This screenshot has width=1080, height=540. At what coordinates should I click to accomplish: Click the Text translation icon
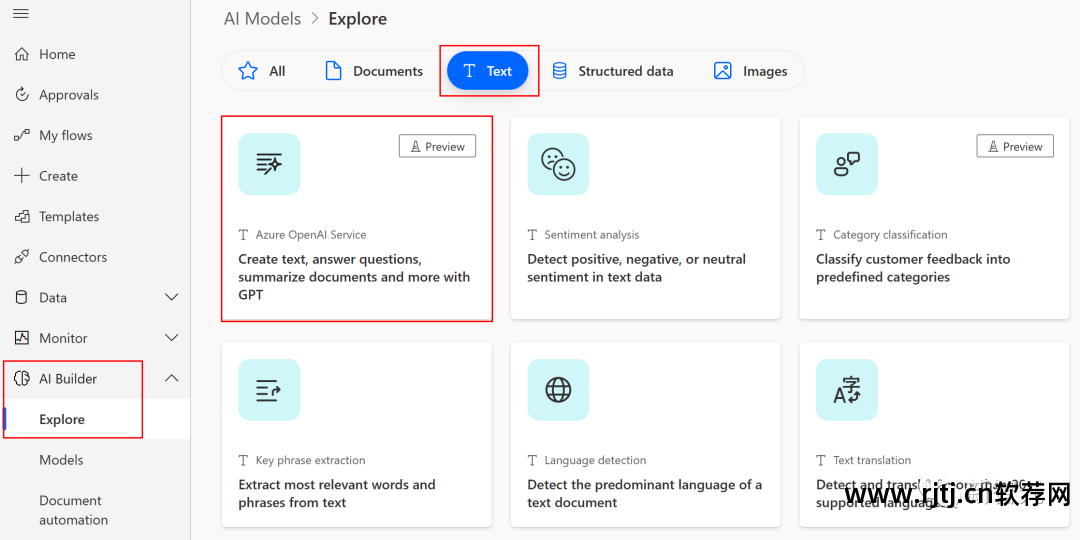click(x=847, y=390)
